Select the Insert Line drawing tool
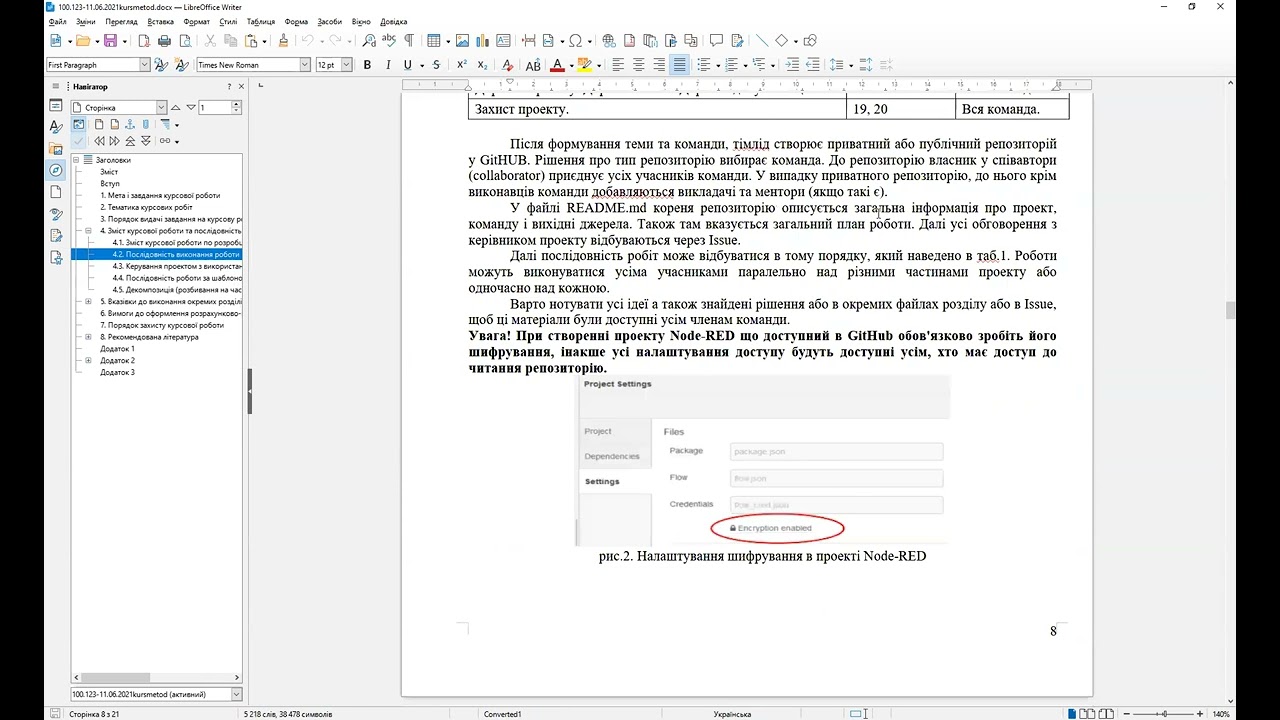The image size is (1280, 720). [761, 41]
